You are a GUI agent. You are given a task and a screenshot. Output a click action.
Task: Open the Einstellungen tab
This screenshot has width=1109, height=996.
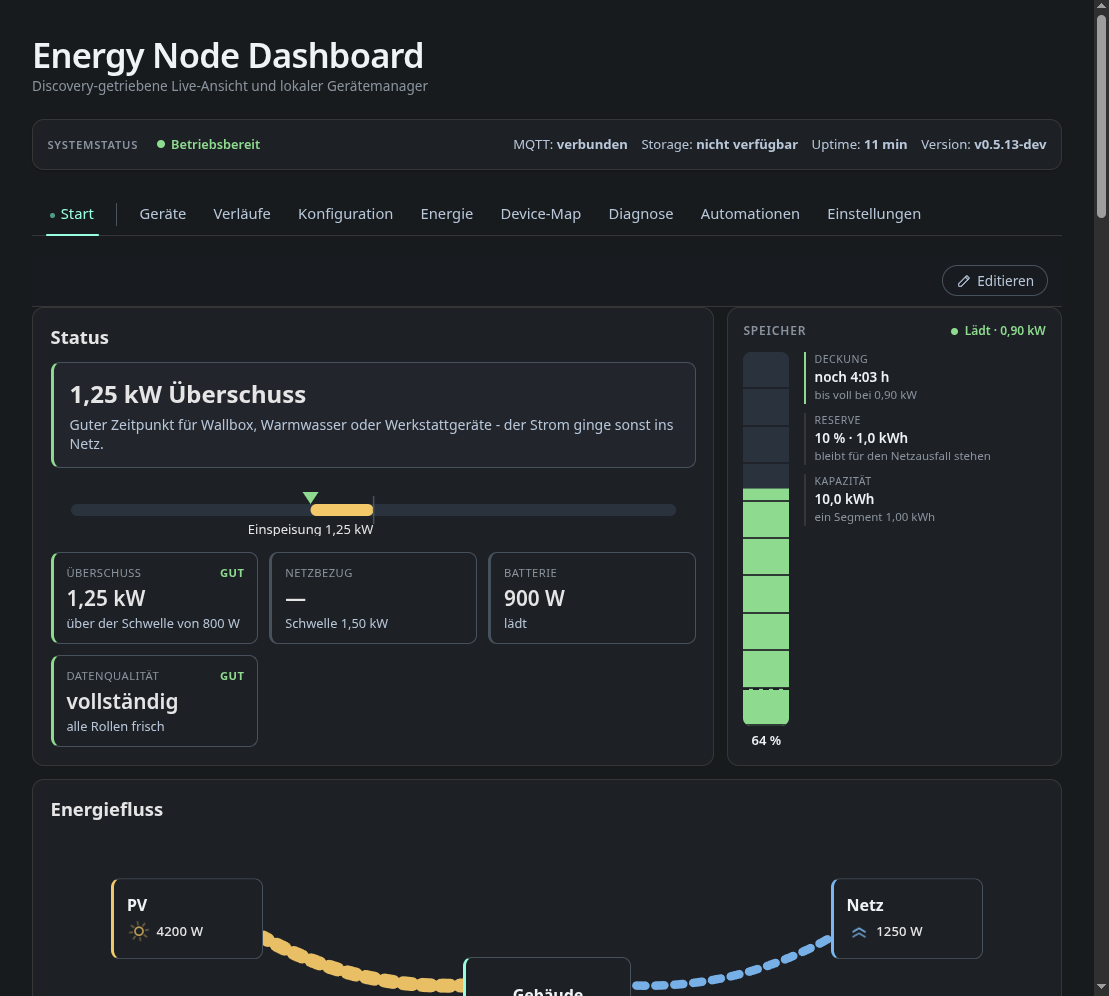coord(874,214)
